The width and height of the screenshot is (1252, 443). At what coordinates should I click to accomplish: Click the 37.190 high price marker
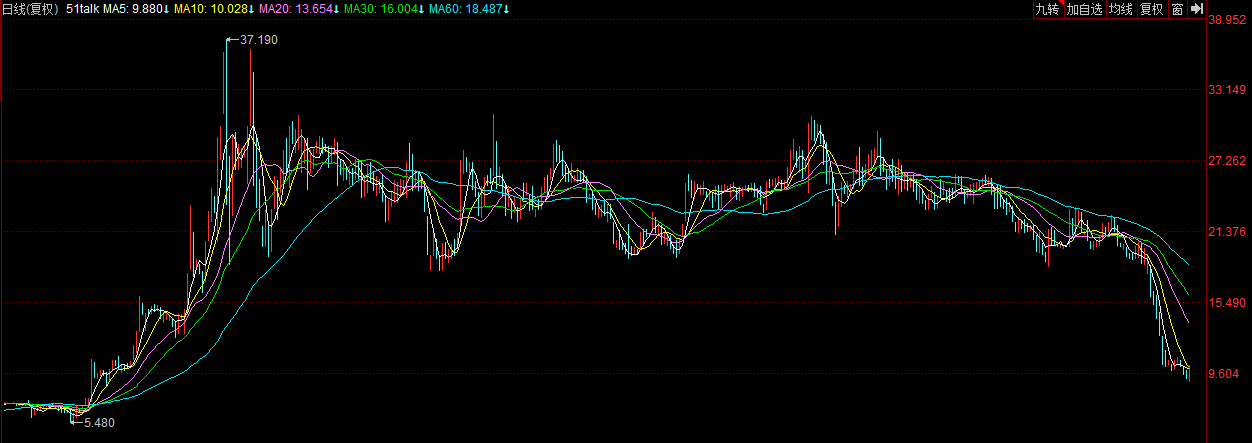pos(259,40)
